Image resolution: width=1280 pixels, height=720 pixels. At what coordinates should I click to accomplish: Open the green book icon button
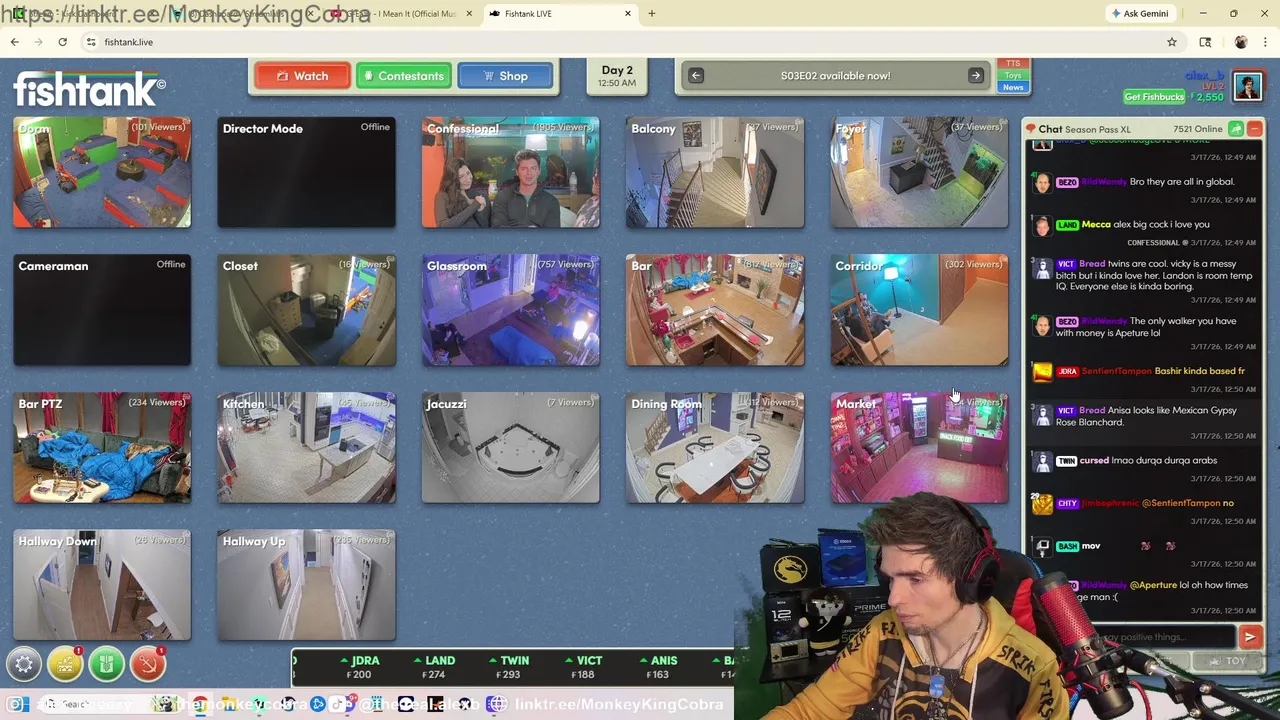coord(106,664)
